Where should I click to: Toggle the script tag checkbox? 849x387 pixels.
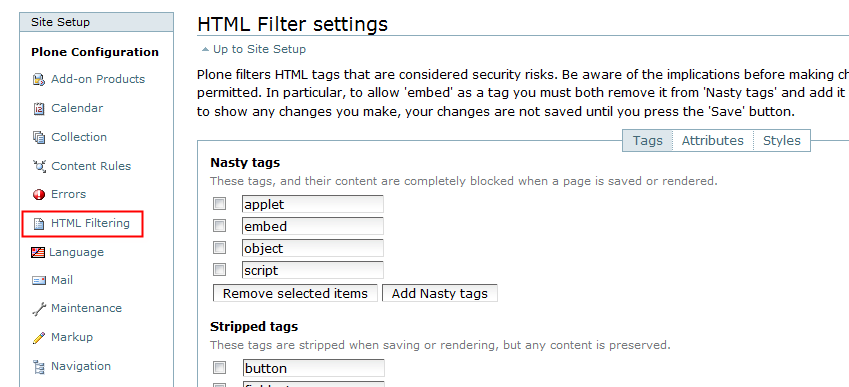point(219,270)
